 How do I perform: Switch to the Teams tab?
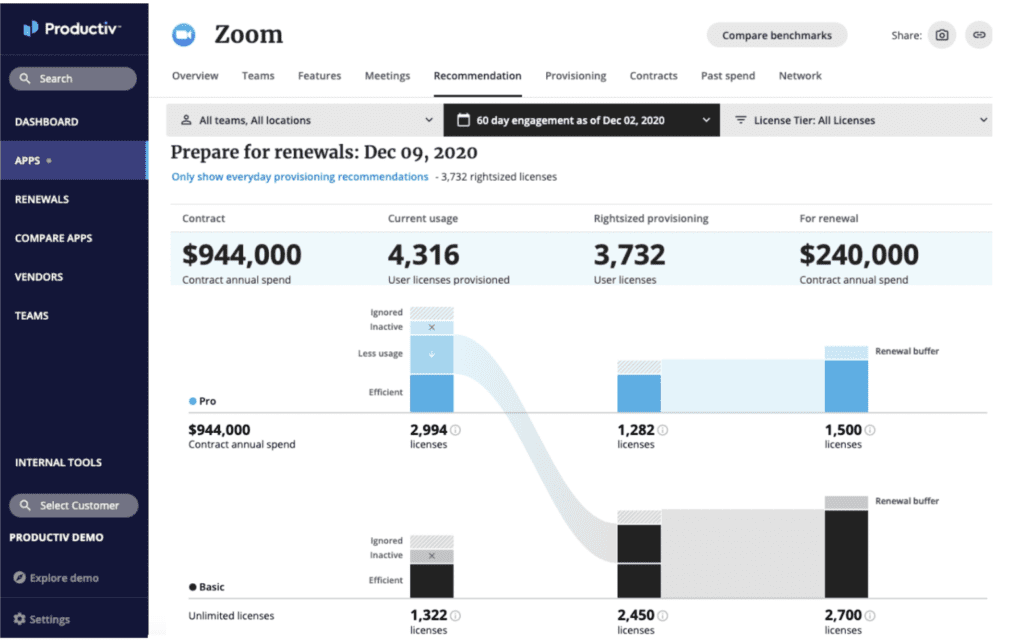[258, 76]
